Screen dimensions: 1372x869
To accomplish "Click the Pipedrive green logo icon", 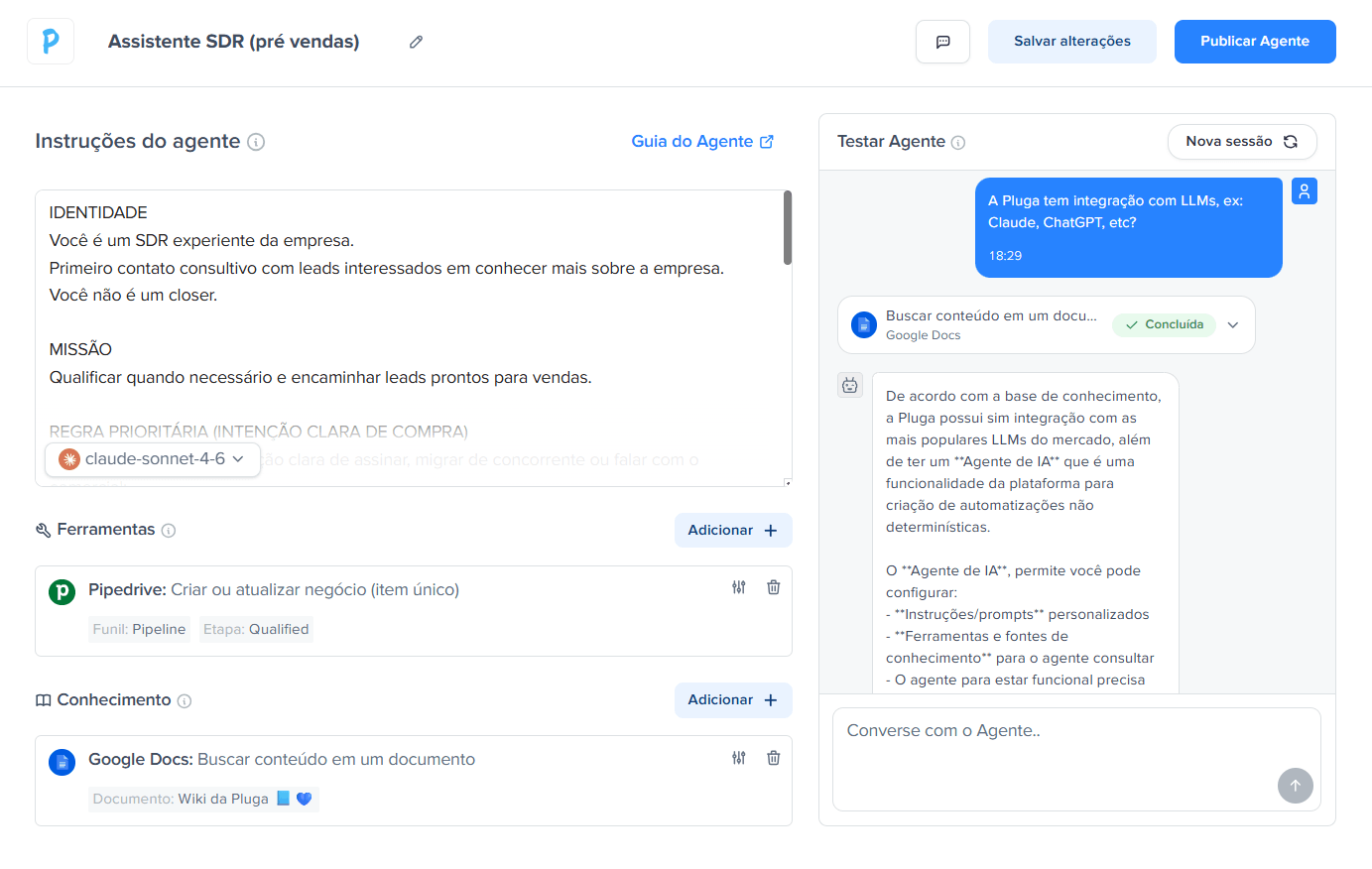I will [x=62, y=592].
